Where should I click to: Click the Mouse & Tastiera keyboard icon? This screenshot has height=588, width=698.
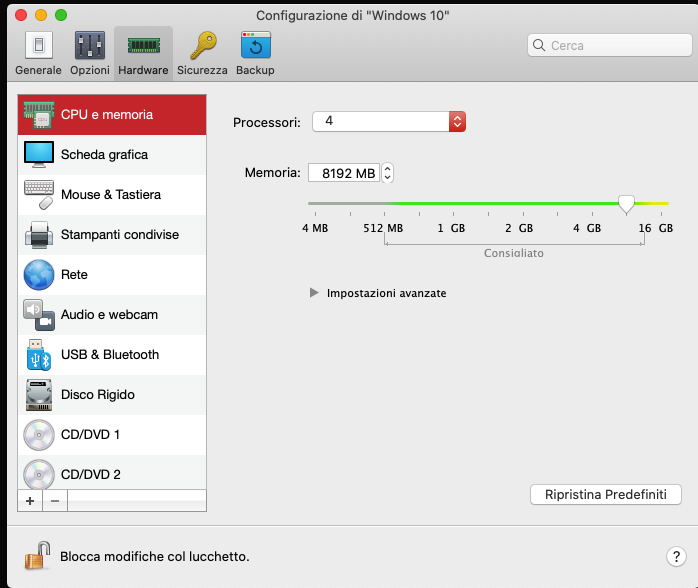point(39,195)
